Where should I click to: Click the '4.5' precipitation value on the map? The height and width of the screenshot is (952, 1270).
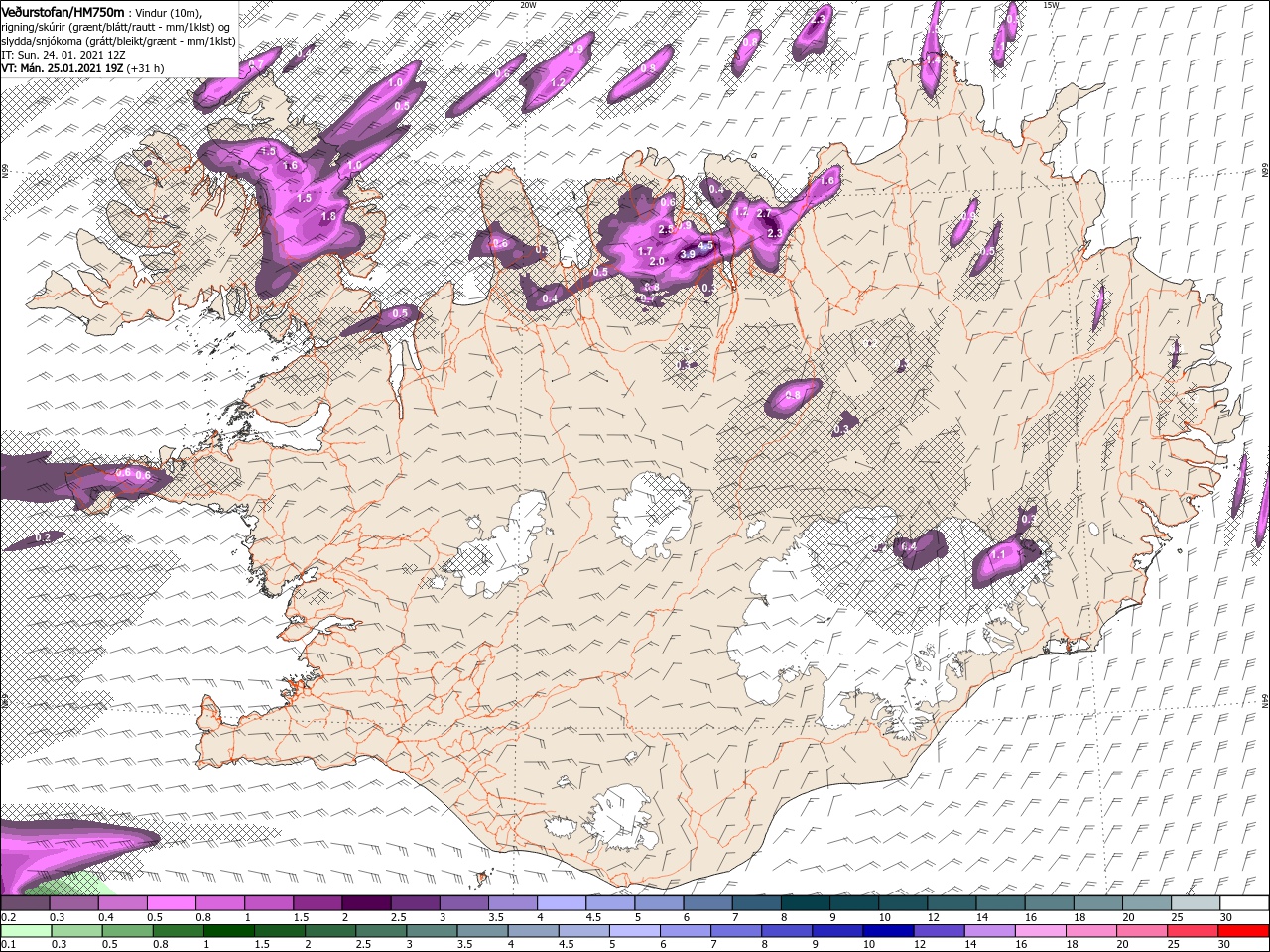click(x=706, y=245)
